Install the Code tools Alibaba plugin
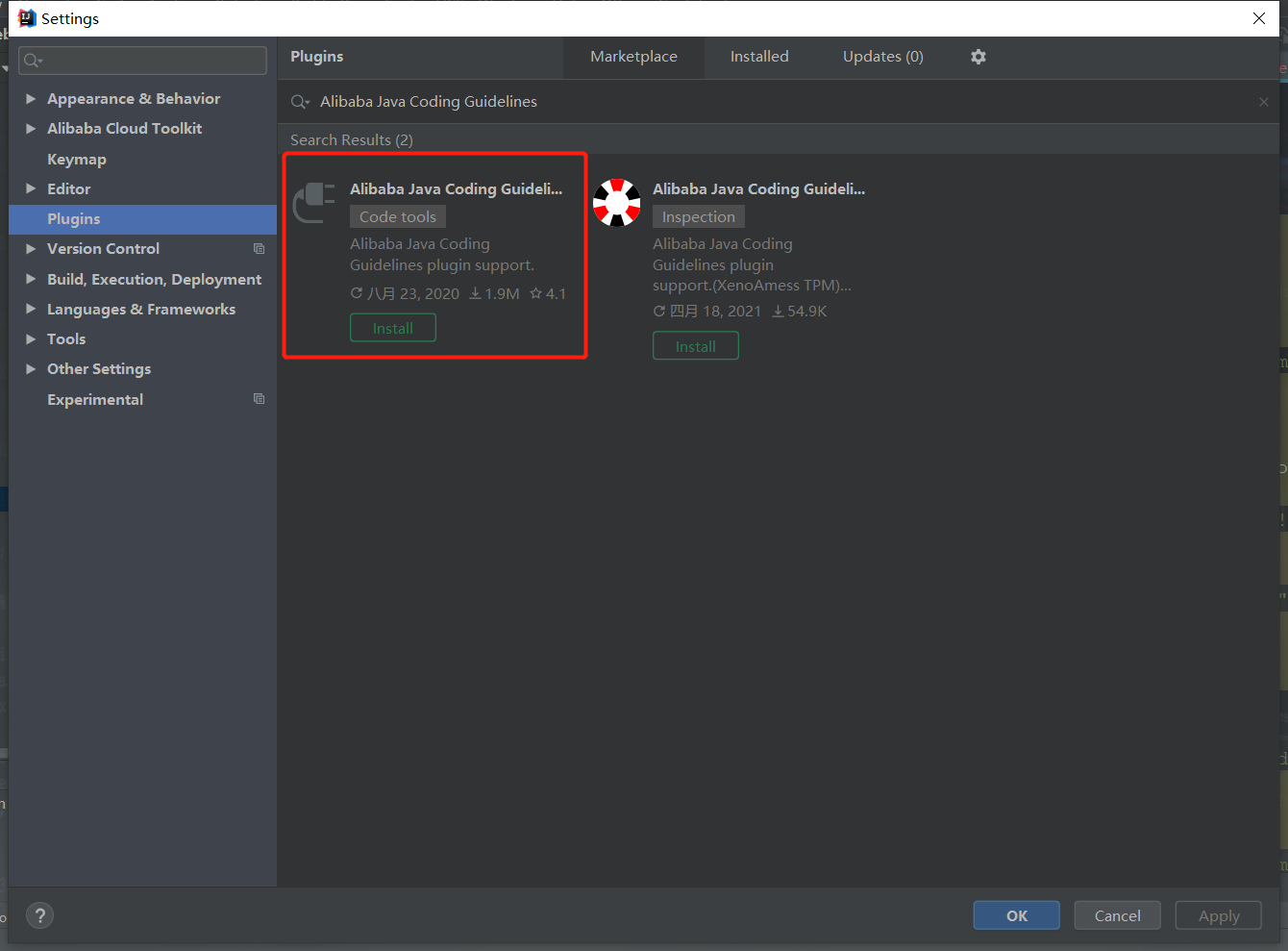 coord(393,329)
